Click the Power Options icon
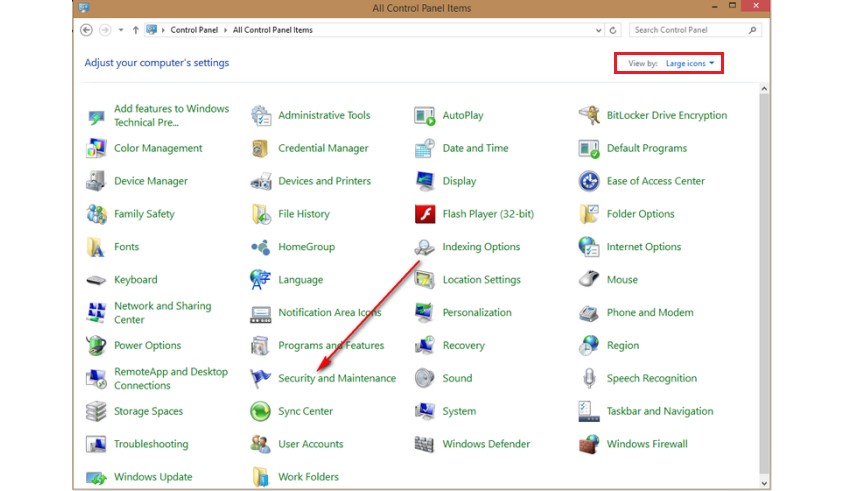The image size is (866, 491). tap(97, 346)
